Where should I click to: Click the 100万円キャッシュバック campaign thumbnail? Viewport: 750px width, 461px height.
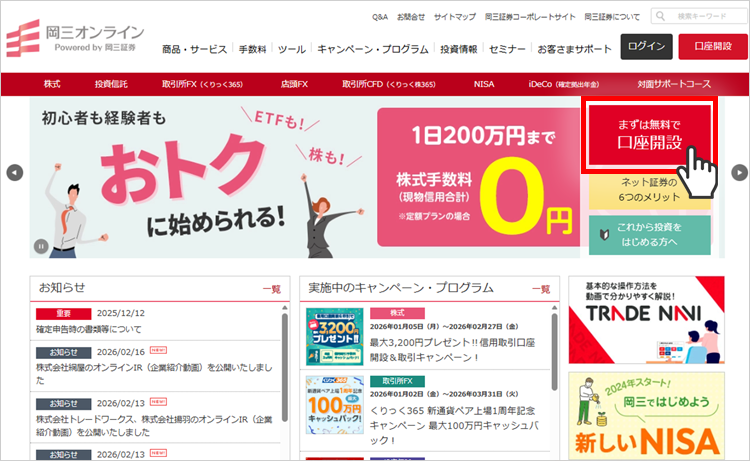pos(335,405)
